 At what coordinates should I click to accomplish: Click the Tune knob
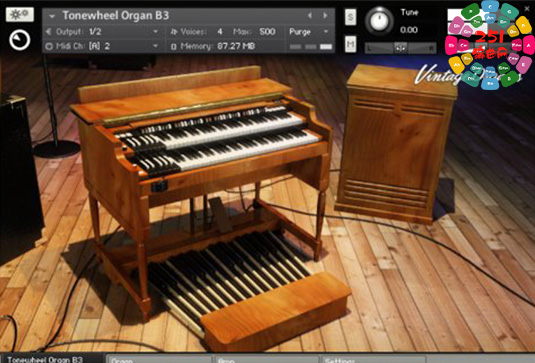click(379, 20)
